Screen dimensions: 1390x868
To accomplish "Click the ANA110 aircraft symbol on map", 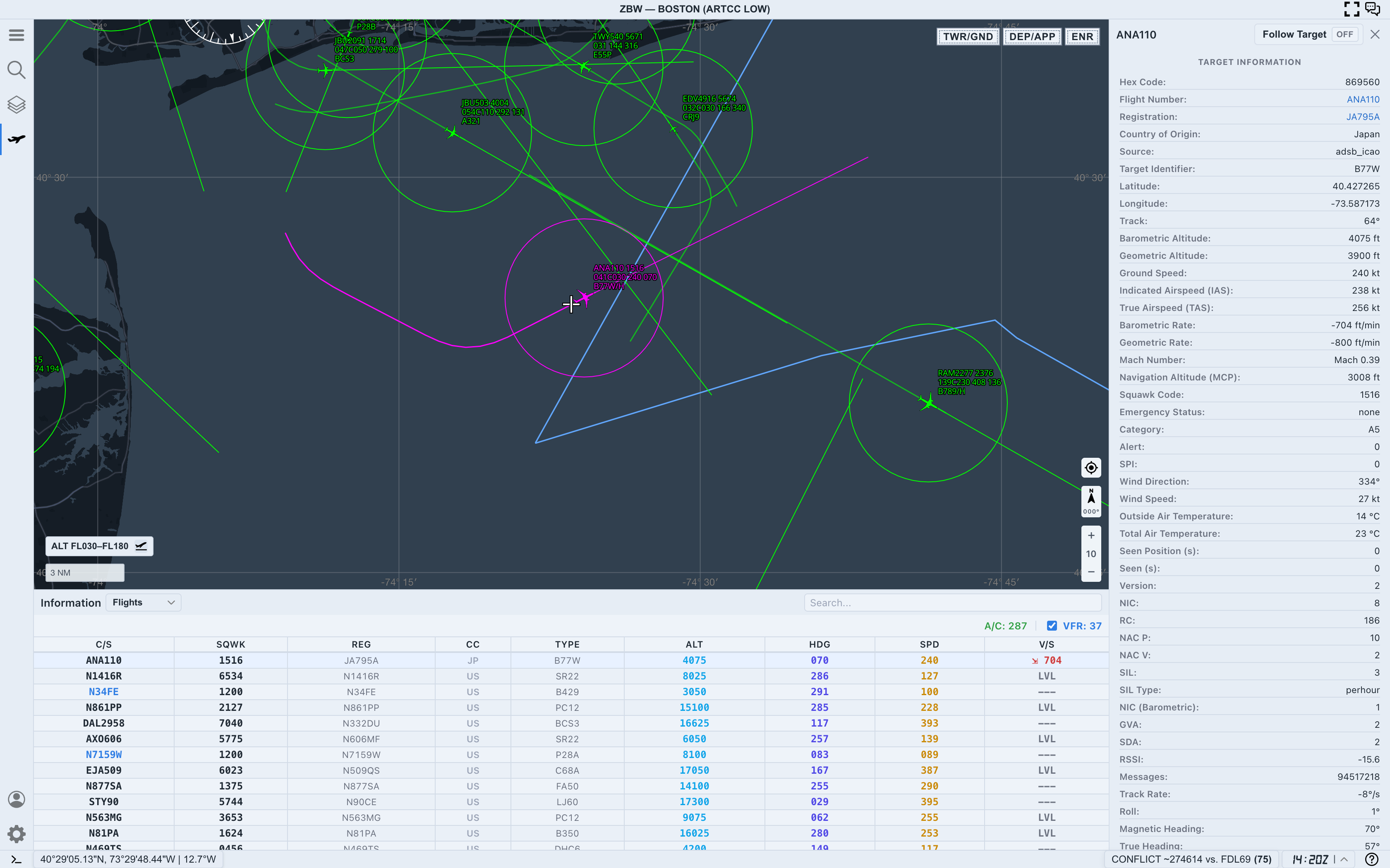I will pyautogui.click(x=585, y=298).
